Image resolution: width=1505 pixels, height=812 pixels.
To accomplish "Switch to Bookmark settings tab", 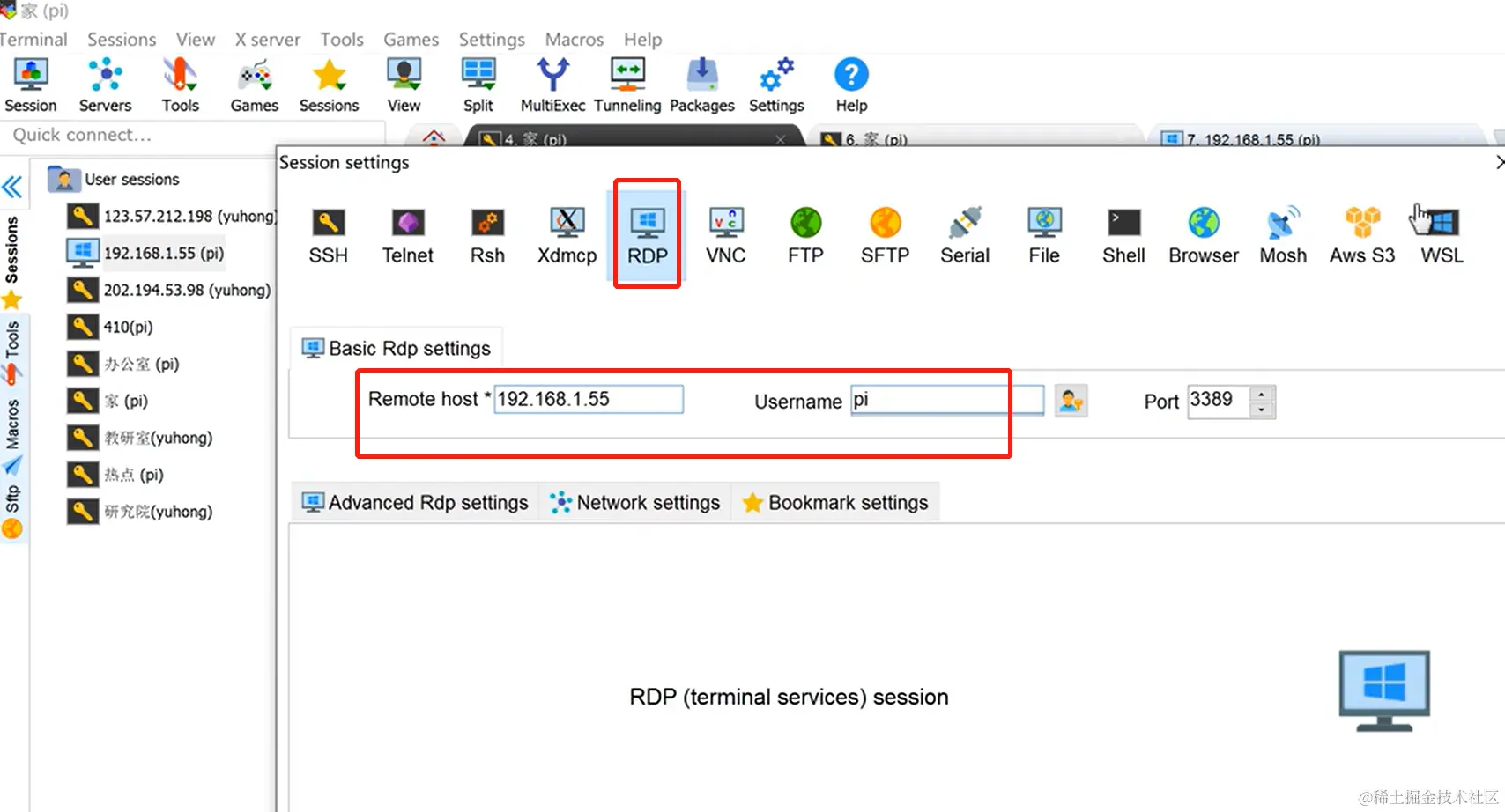I will (835, 502).
